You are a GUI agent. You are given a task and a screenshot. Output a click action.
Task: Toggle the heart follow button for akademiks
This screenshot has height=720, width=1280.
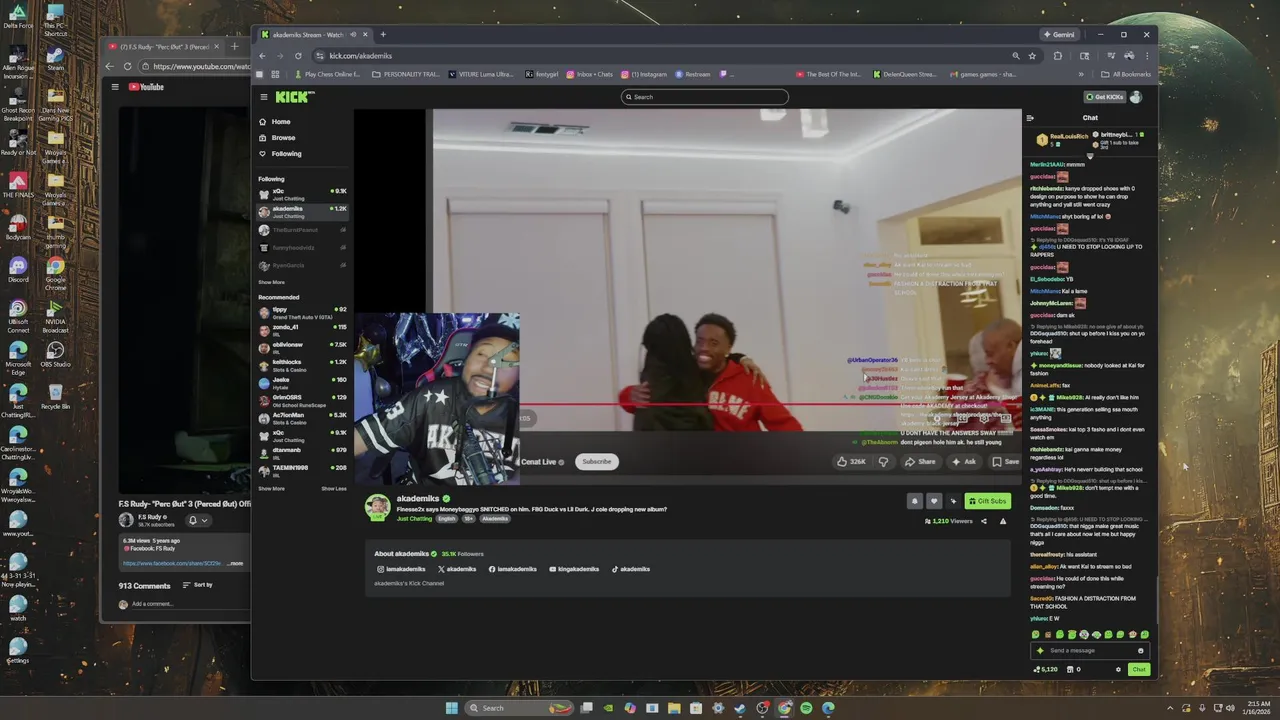tap(934, 502)
